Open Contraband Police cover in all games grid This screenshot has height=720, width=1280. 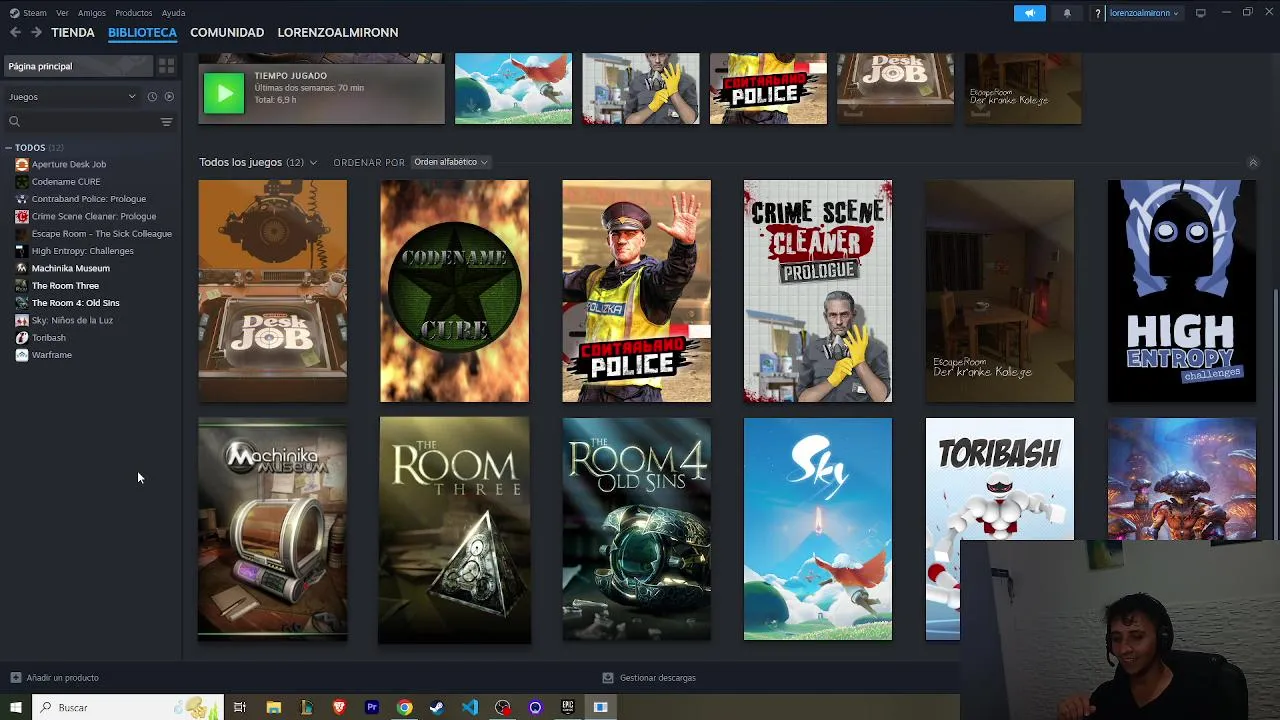click(x=636, y=291)
